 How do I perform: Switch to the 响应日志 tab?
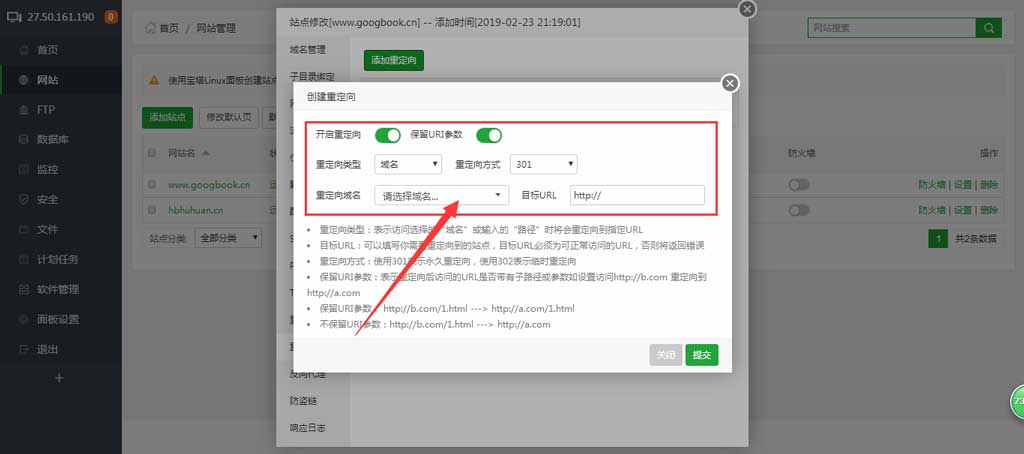308,429
